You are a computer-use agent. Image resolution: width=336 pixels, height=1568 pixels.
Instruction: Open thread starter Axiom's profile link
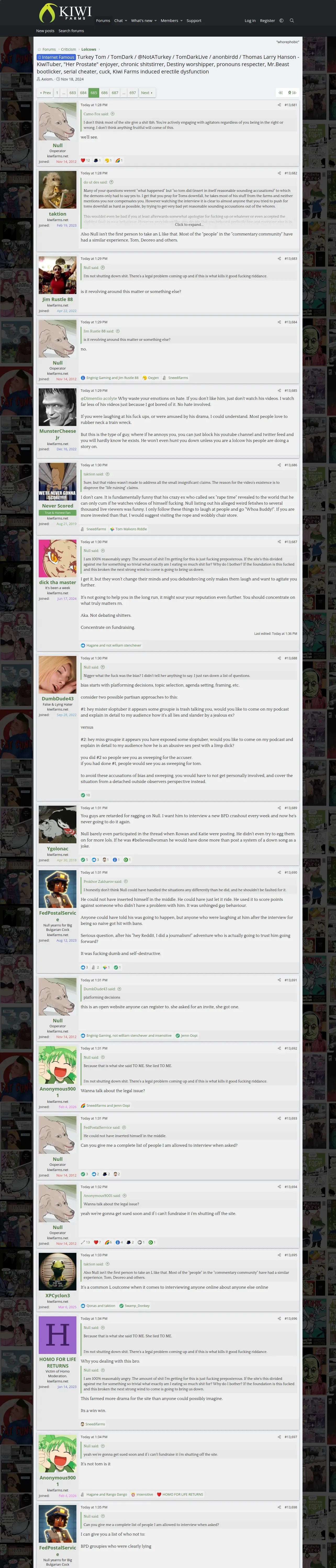coord(47,79)
